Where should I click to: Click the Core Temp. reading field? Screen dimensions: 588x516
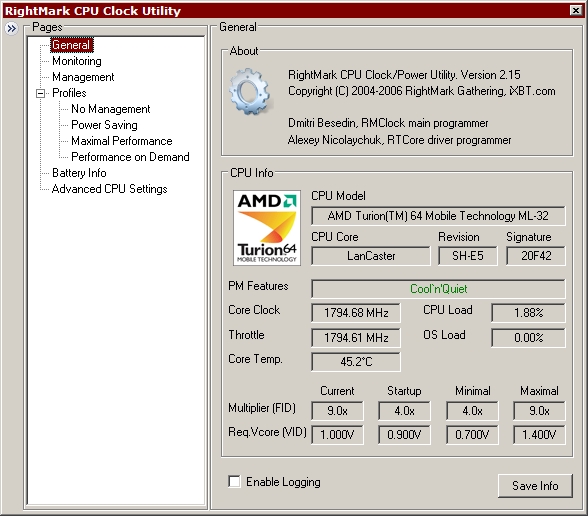[x=356, y=362]
